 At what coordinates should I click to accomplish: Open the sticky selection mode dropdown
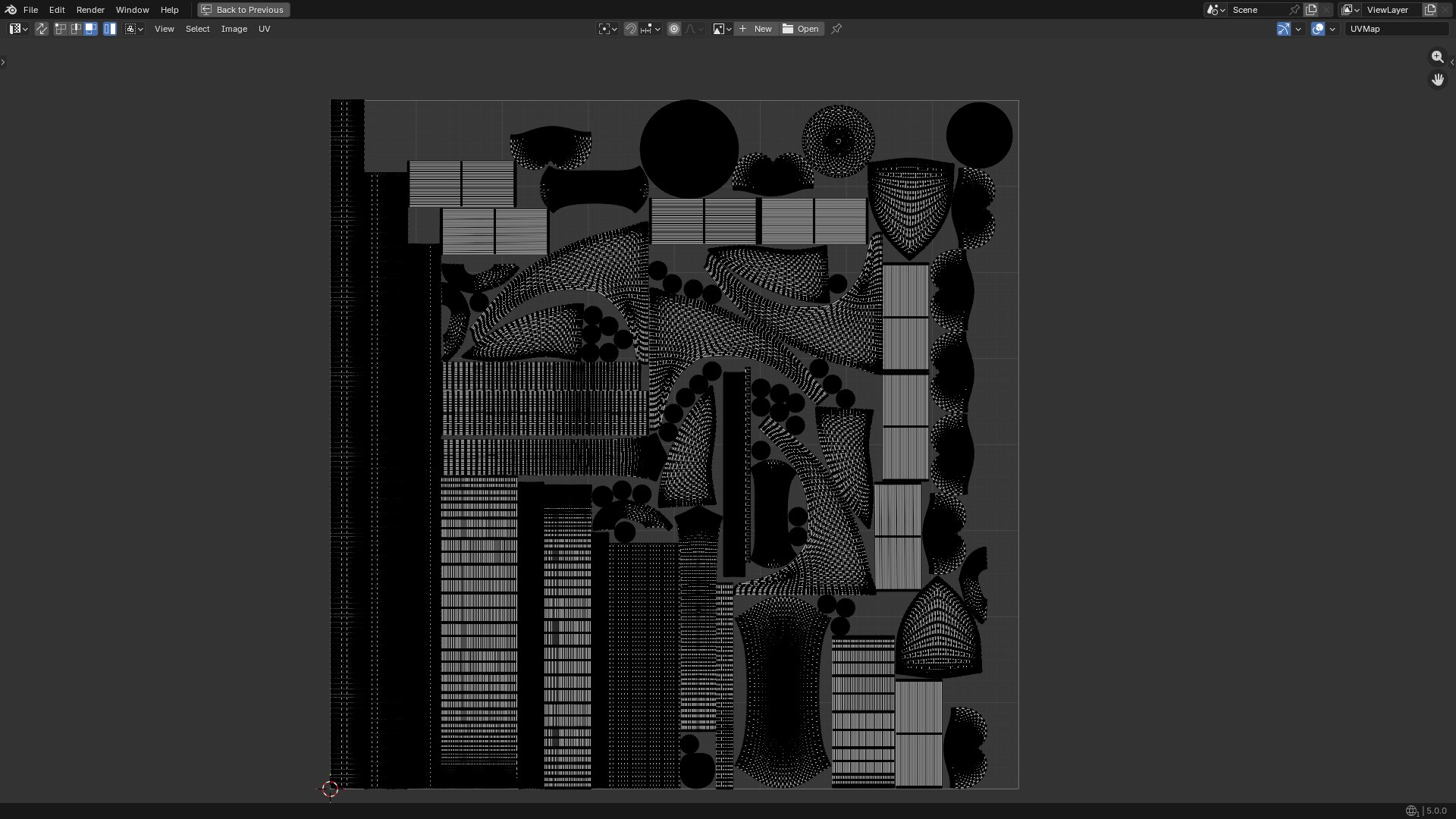click(x=134, y=29)
